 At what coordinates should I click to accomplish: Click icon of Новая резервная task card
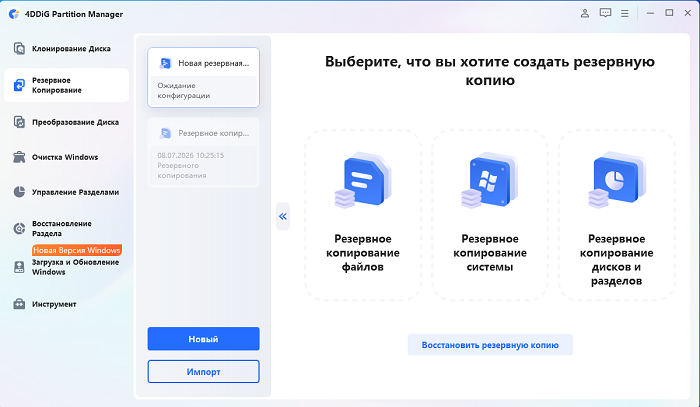pos(165,63)
